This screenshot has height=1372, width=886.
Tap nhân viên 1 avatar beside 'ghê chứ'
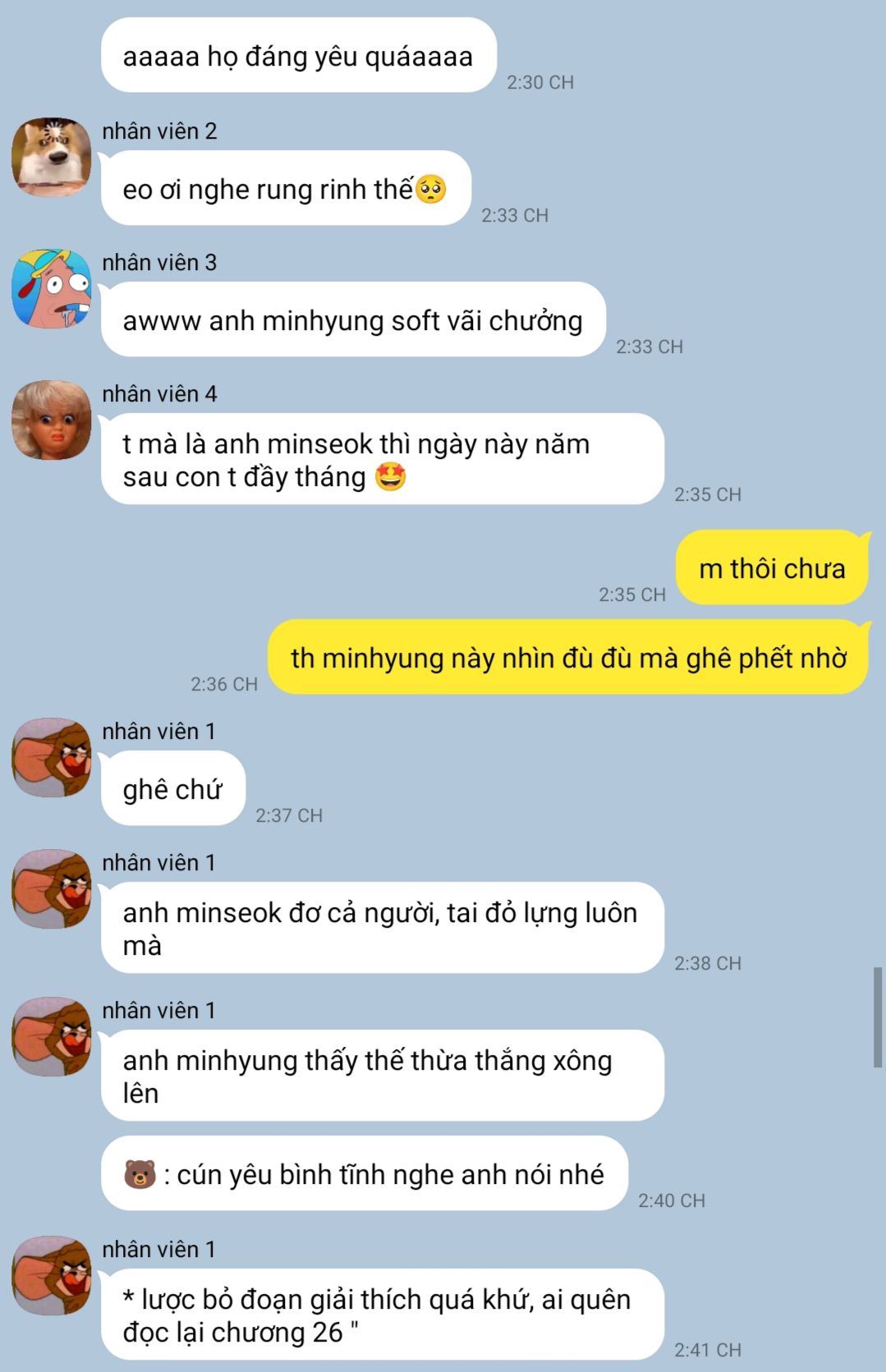pos(52,757)
